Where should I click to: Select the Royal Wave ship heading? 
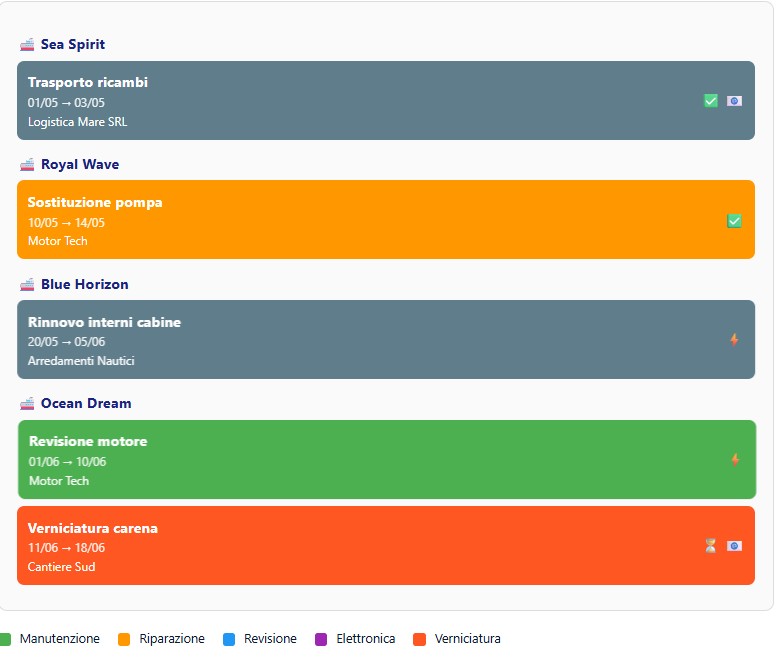pos(80,165)
